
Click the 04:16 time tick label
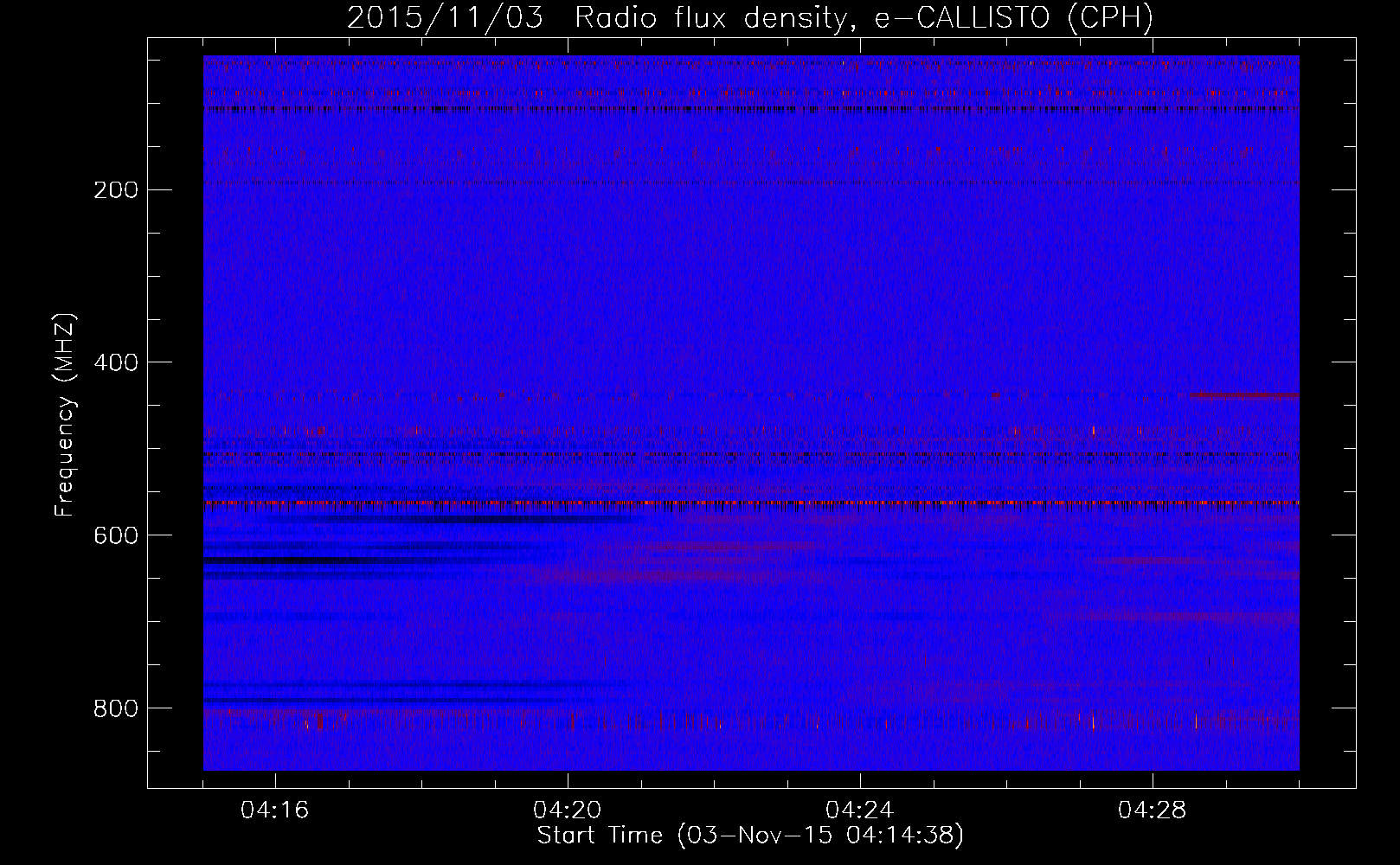pyautogui.click(x=275, y=811)
